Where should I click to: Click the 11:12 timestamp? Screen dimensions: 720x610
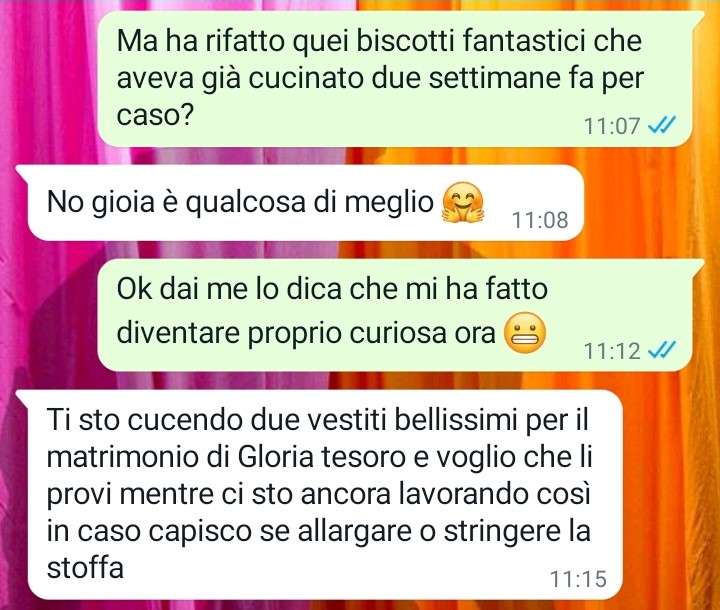[x=612, y=352]
